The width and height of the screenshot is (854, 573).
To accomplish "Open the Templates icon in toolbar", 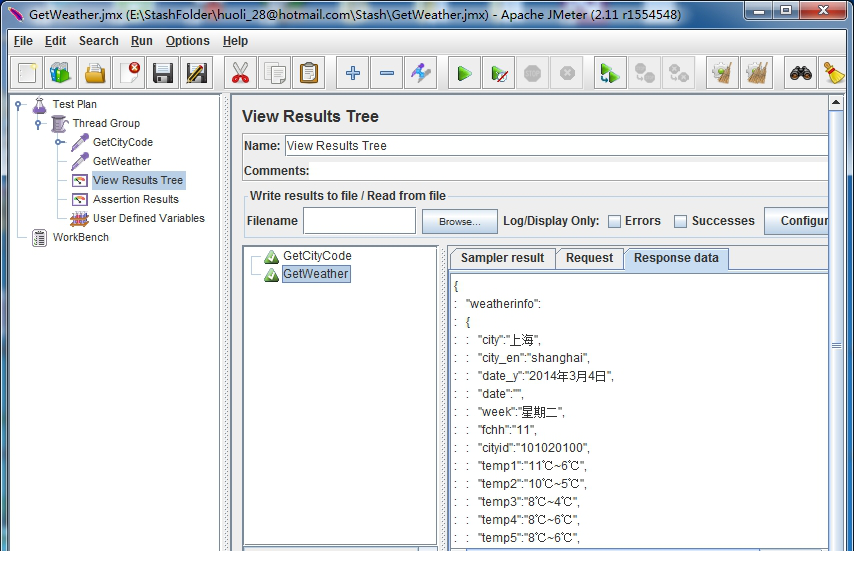I will 60,73.
